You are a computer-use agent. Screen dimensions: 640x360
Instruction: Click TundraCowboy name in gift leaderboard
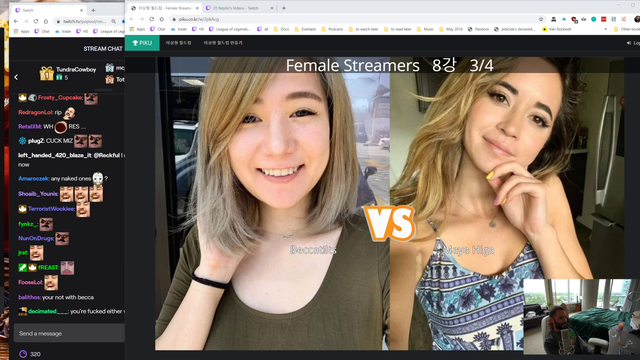click(x=76, y=69)
